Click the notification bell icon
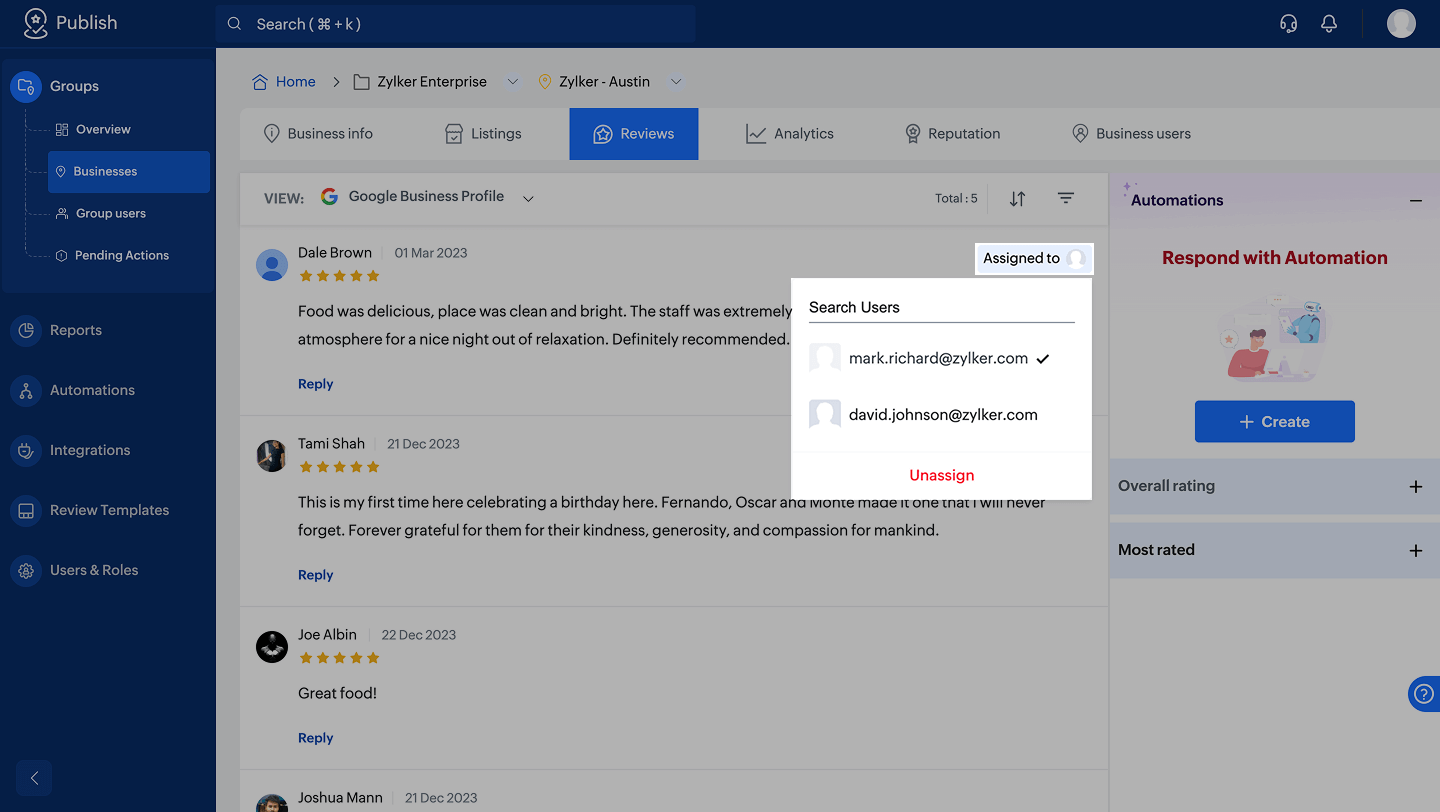The image size is (1440, 812). tap(1329, 24)
